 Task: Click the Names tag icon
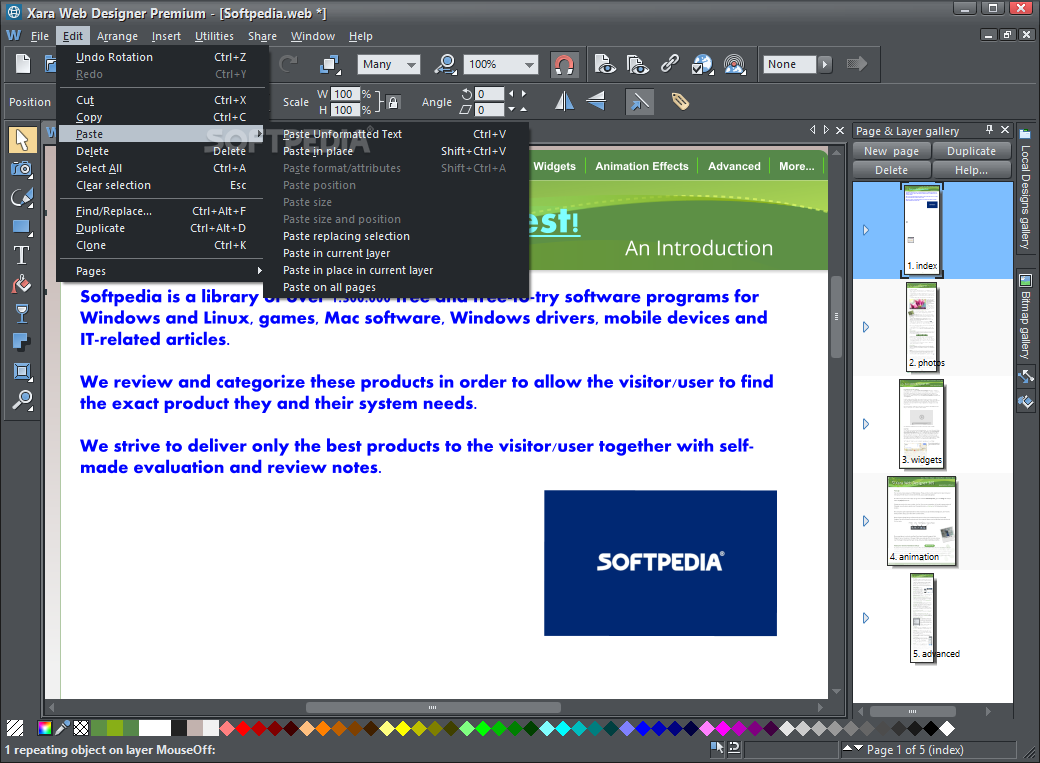pos(680,102)
